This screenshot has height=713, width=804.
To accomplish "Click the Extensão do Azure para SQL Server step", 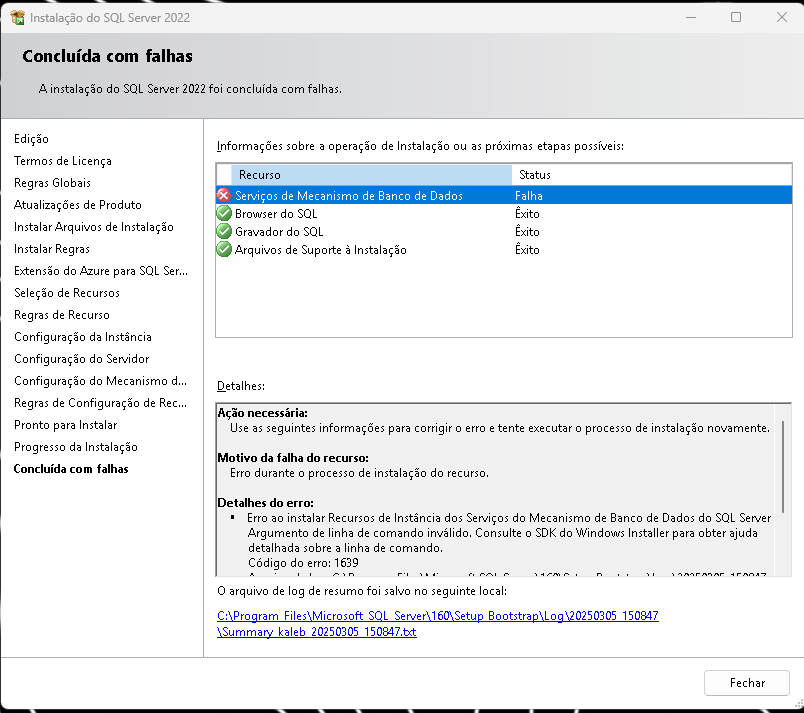I will click(x=101, y=271).
